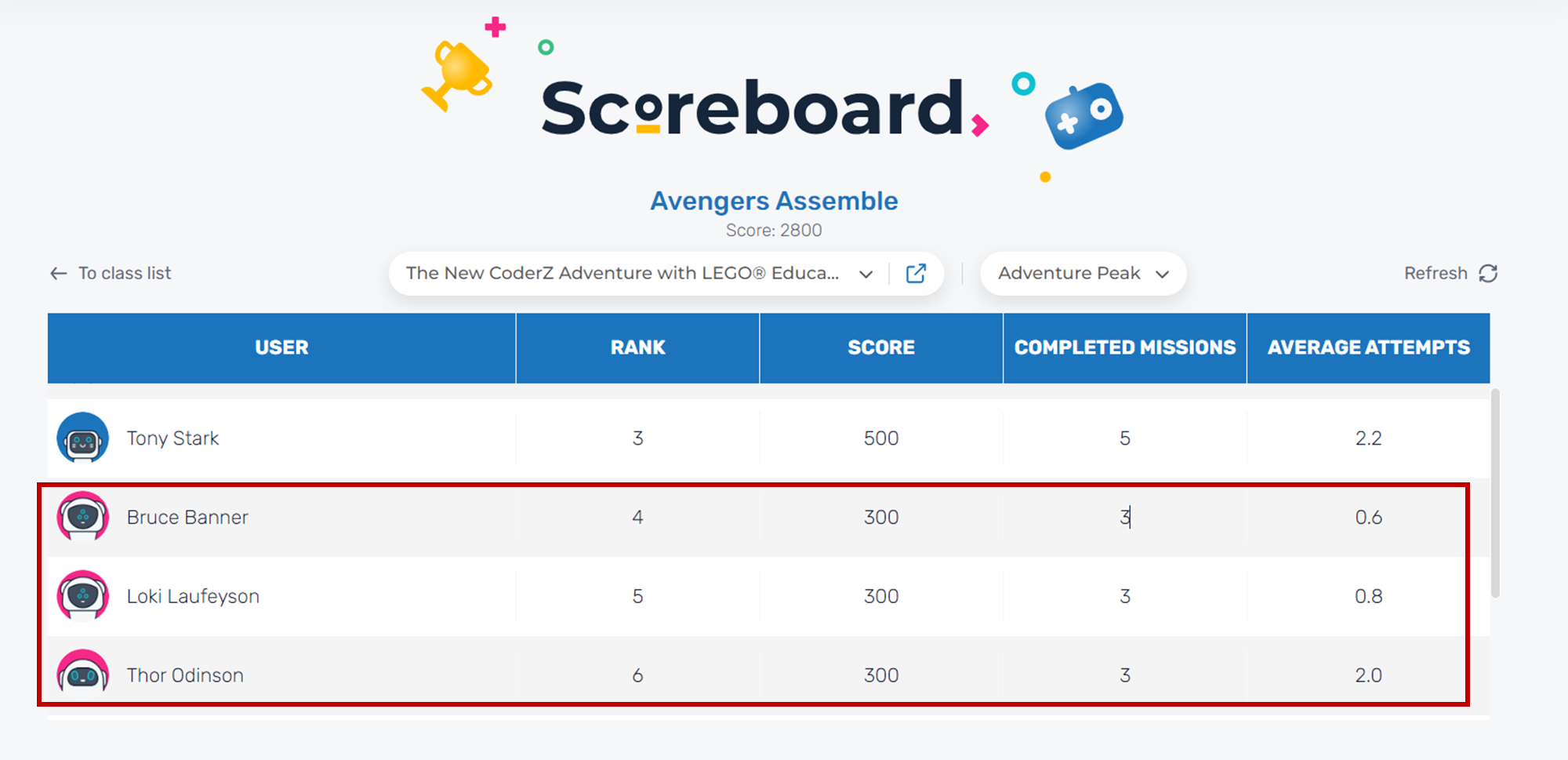This screenshot has width=1568, height=760.
Task: Click the AVERAGE ATTEMPTS column header
Action: click(1368, 347)
